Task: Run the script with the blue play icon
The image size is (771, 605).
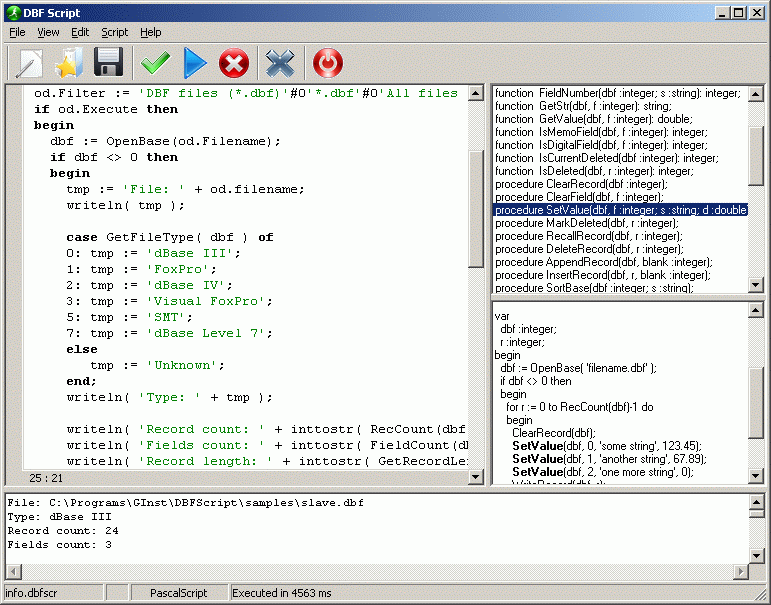Action: pos(195,63)
